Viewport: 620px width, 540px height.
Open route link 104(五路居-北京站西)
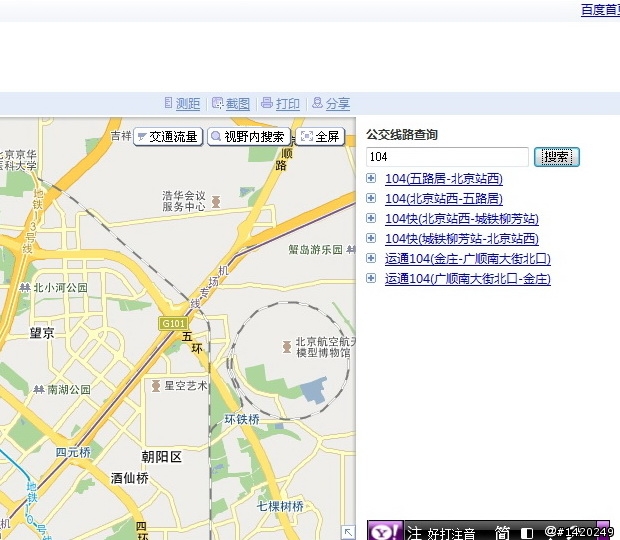point(444,179)
